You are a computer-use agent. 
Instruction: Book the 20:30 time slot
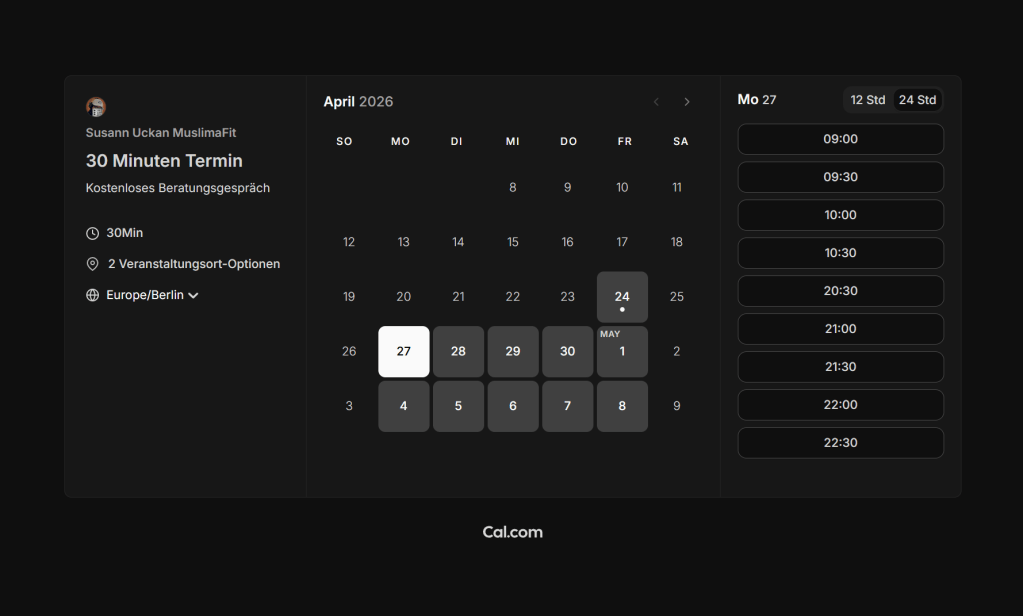[840, 291]
